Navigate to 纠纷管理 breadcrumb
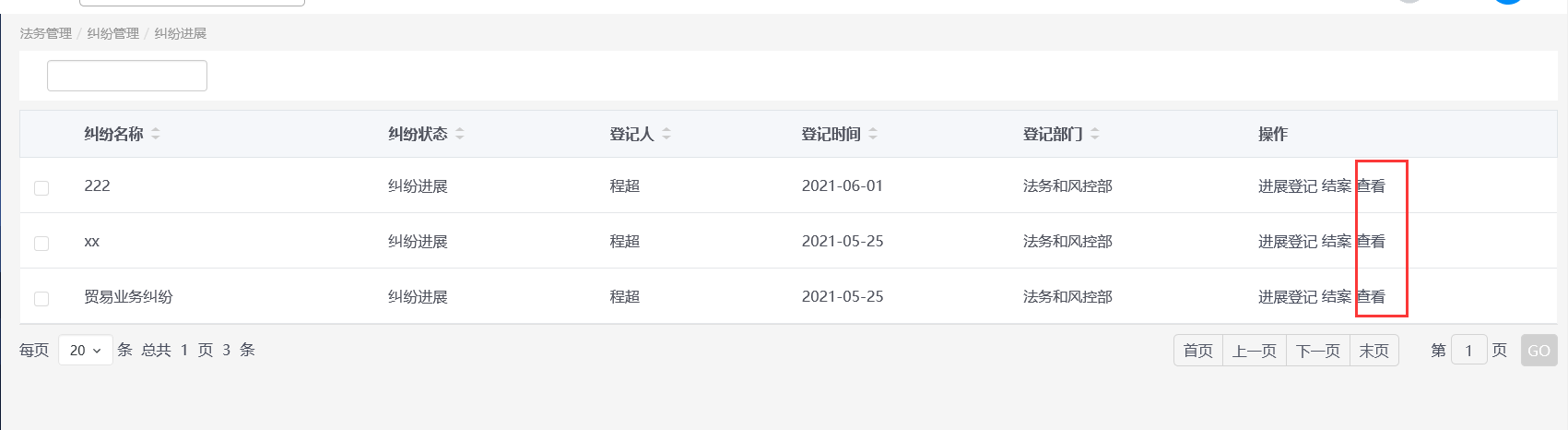The height and width of the screenshot is (430, 1568). (x=113, y=33)
